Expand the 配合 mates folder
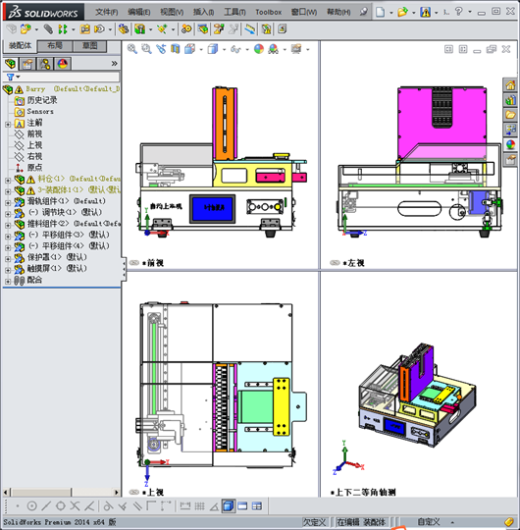Image resolution: width=520 pixels, height=530 pixels. click(x=8, y=281)
